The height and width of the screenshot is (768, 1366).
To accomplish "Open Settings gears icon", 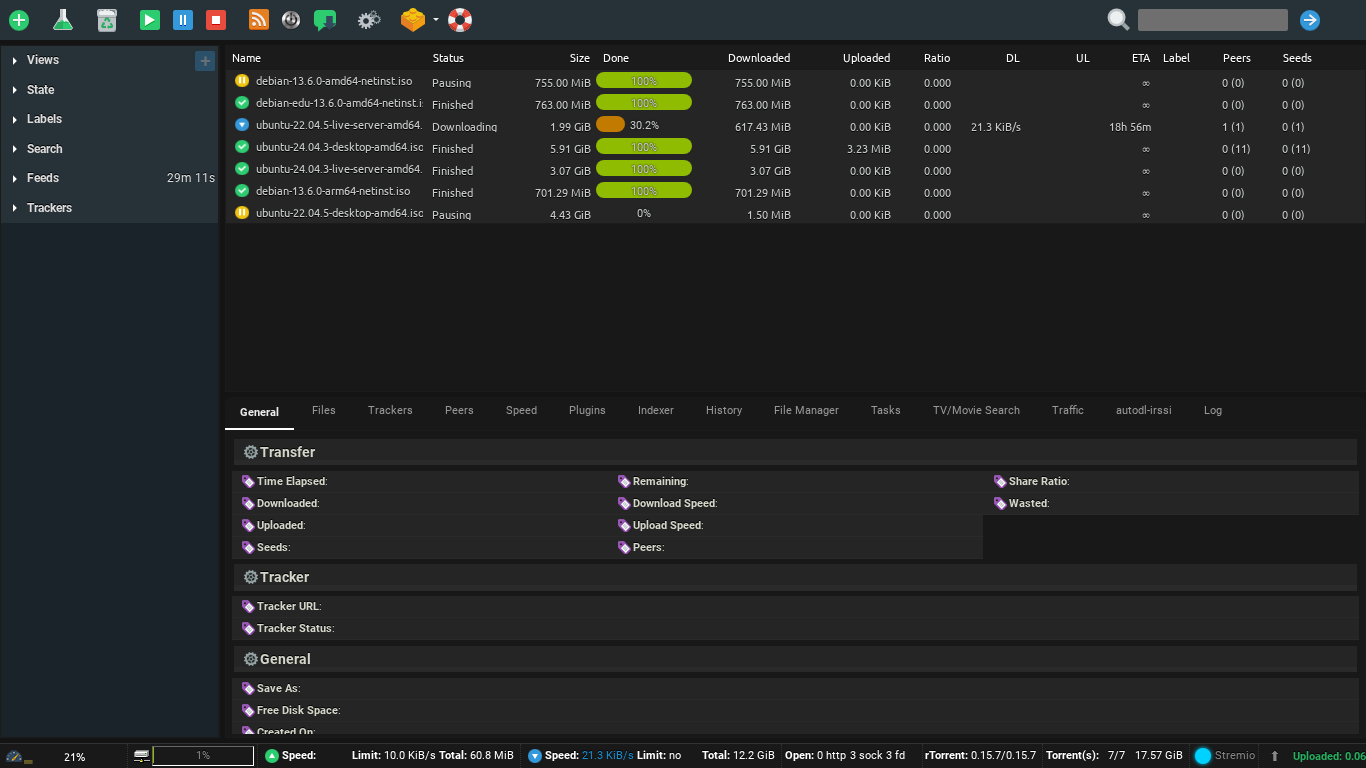I will point(369,20).
